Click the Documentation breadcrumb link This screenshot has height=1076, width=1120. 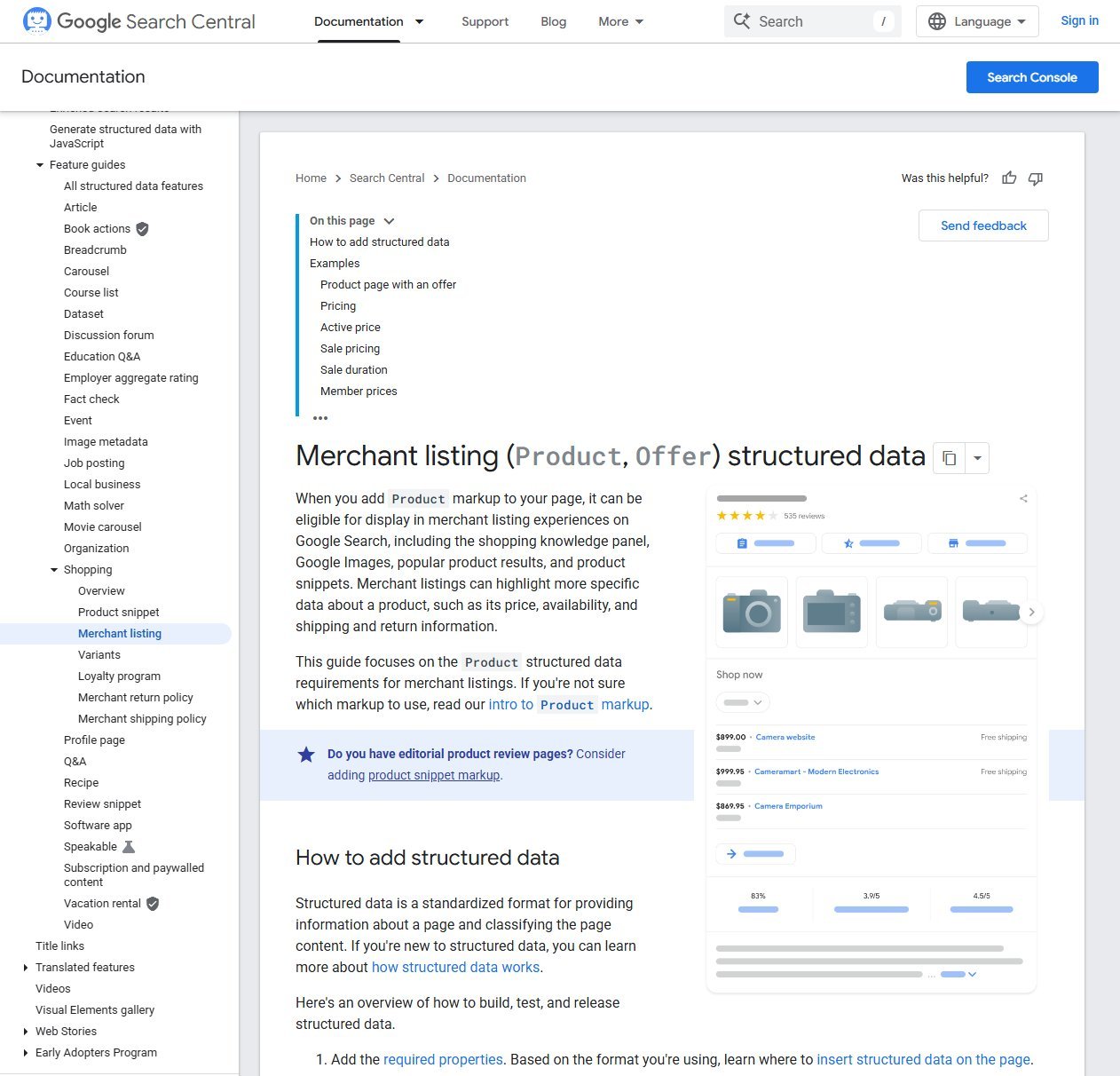point(486,178)
